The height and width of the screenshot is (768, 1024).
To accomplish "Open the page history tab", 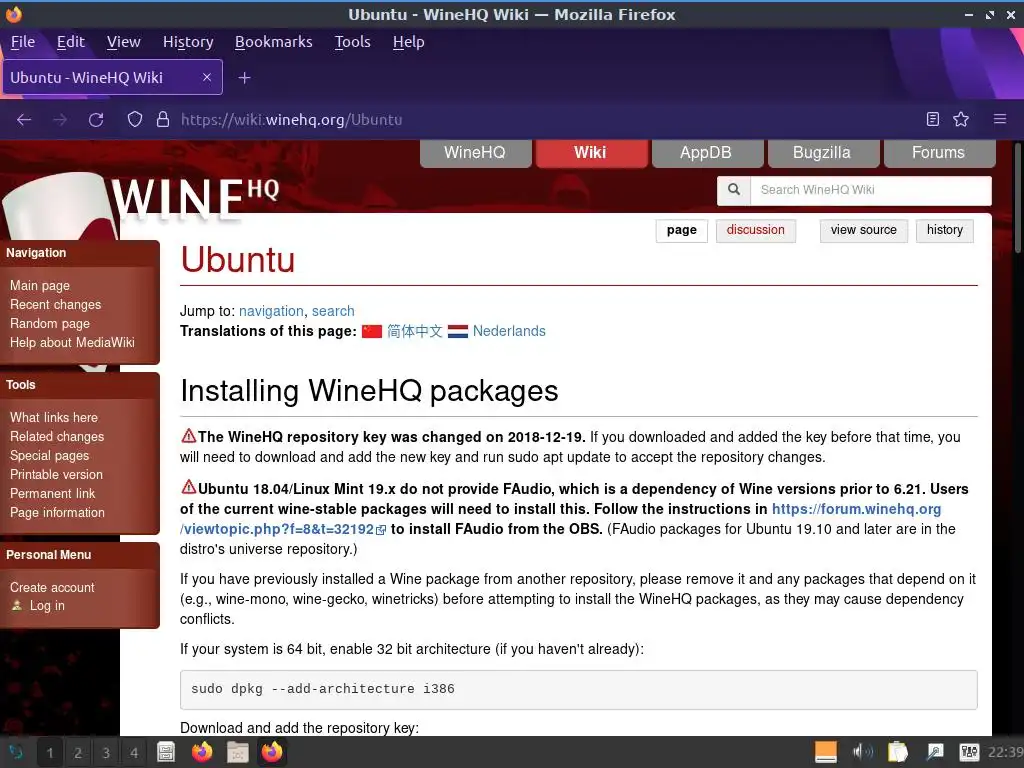I will pos(944,230).
